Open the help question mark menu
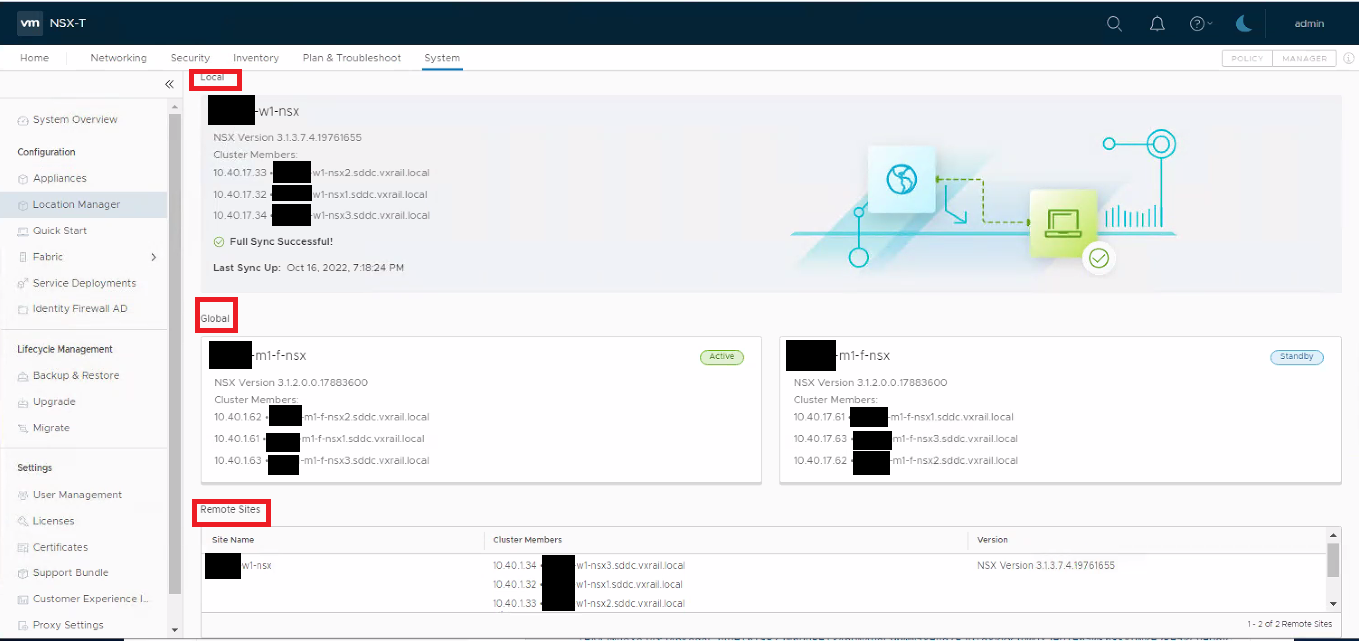 tap(1200, 24)
